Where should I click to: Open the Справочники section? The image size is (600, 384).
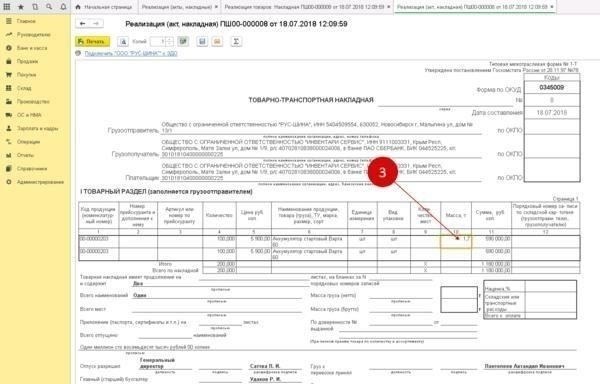[x=32, y=169]
